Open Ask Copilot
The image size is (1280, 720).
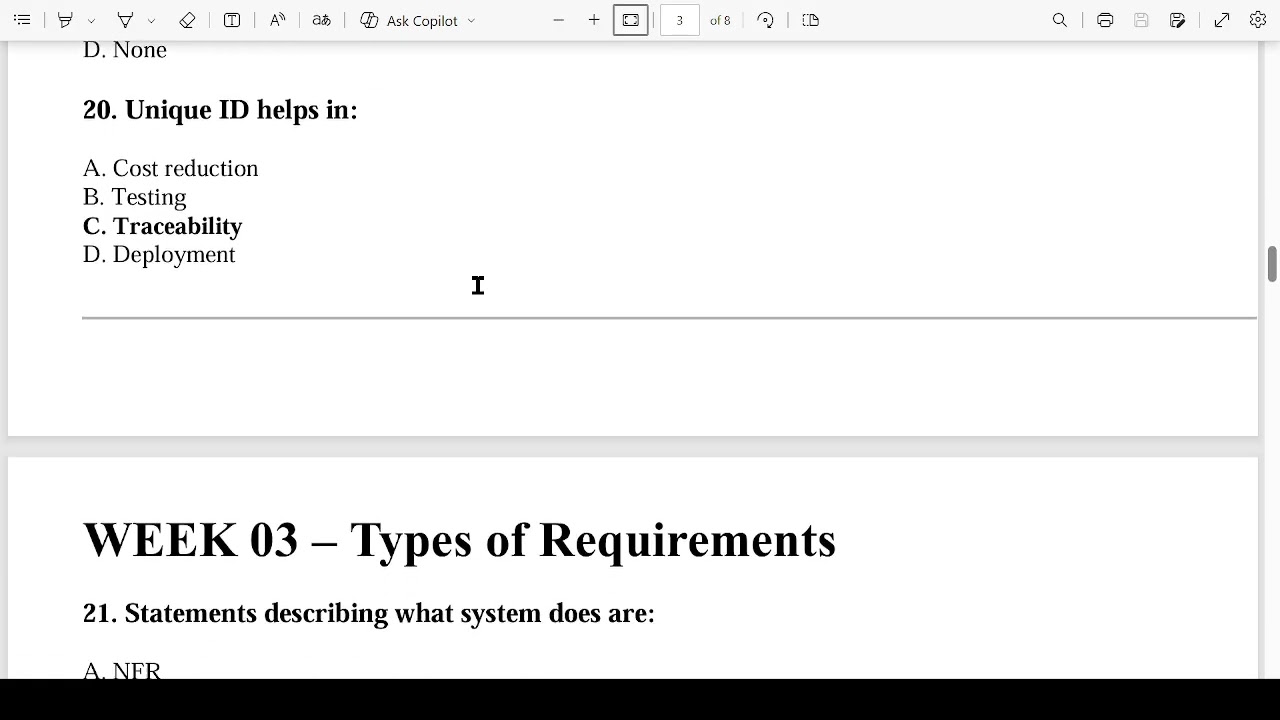pos(409,20)
